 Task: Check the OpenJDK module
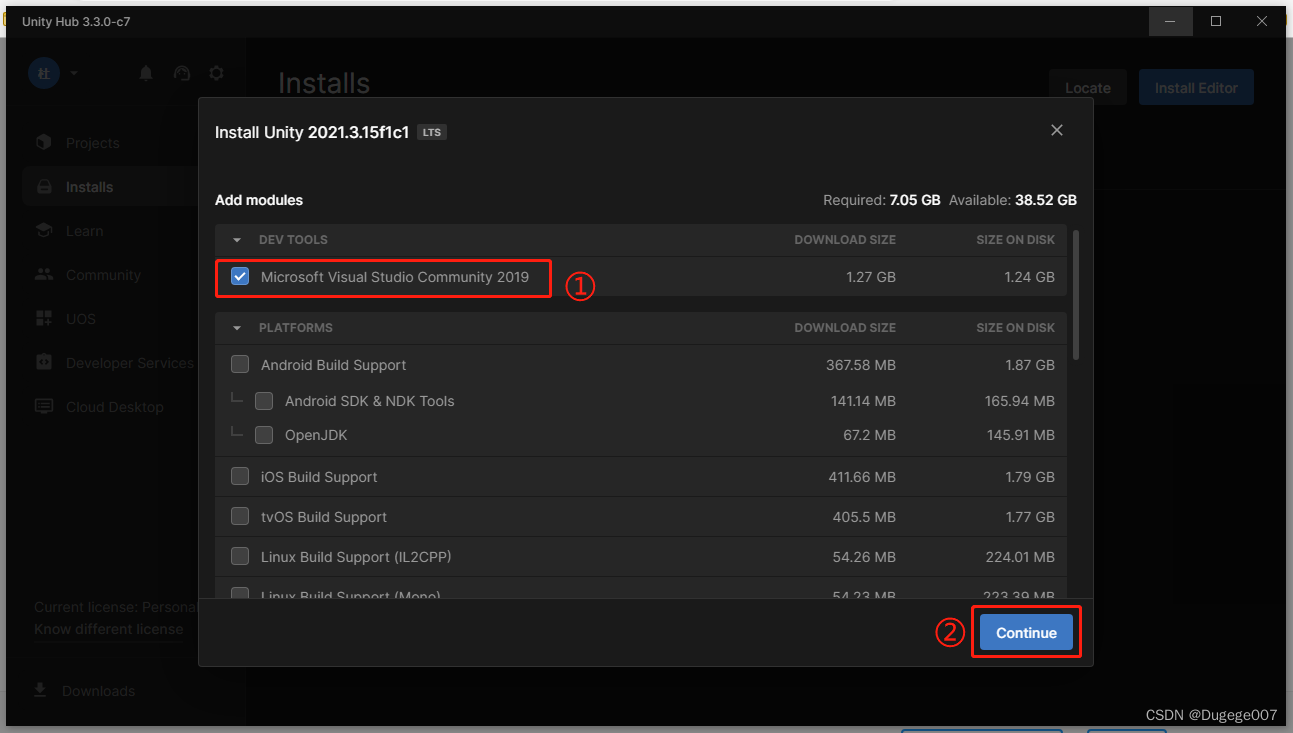tap(264, 435)
